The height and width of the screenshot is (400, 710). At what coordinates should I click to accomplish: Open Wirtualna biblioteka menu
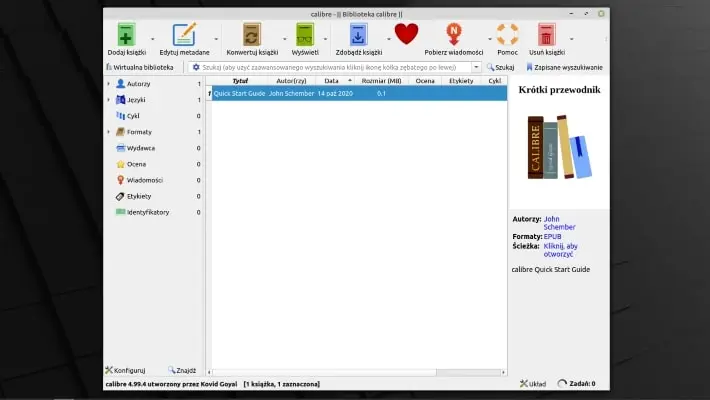coord(140,67)
